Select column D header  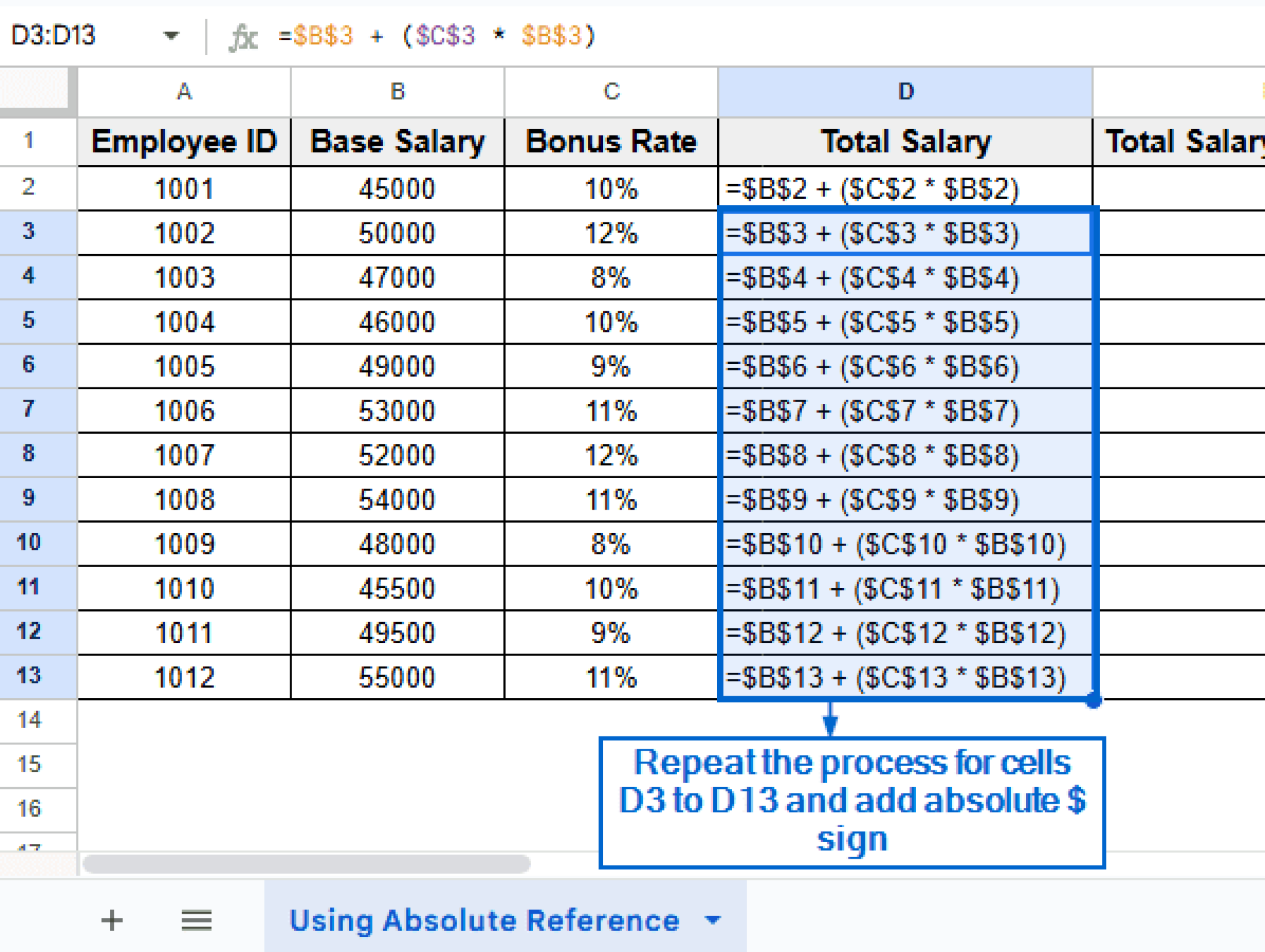[x=905, y=91]
